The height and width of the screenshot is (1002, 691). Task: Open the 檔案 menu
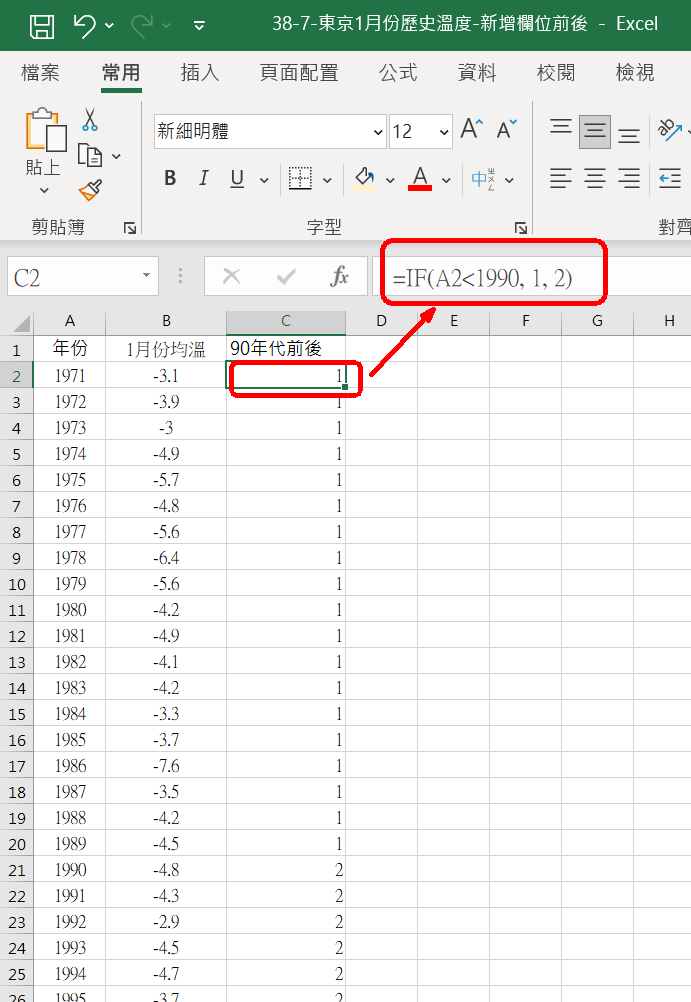[x=40, y=72]
